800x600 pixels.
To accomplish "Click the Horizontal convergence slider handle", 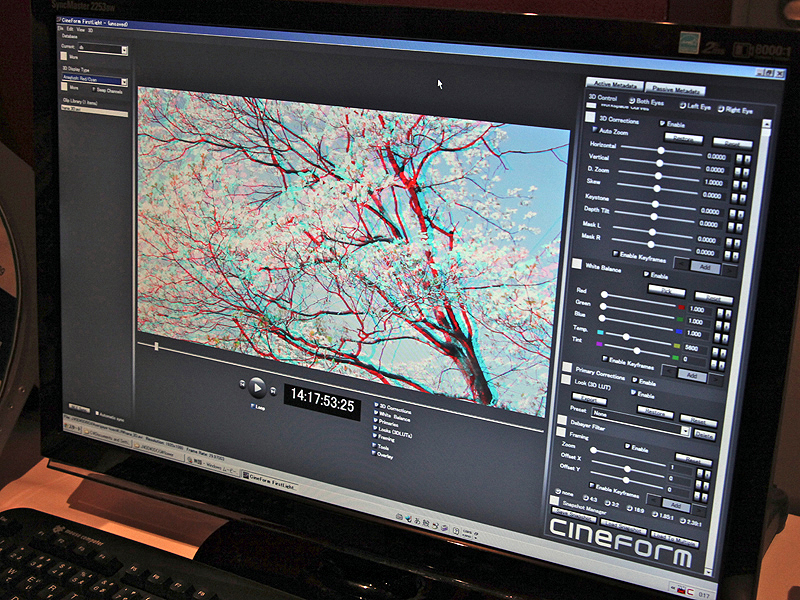I will click(x=661, y=151).
